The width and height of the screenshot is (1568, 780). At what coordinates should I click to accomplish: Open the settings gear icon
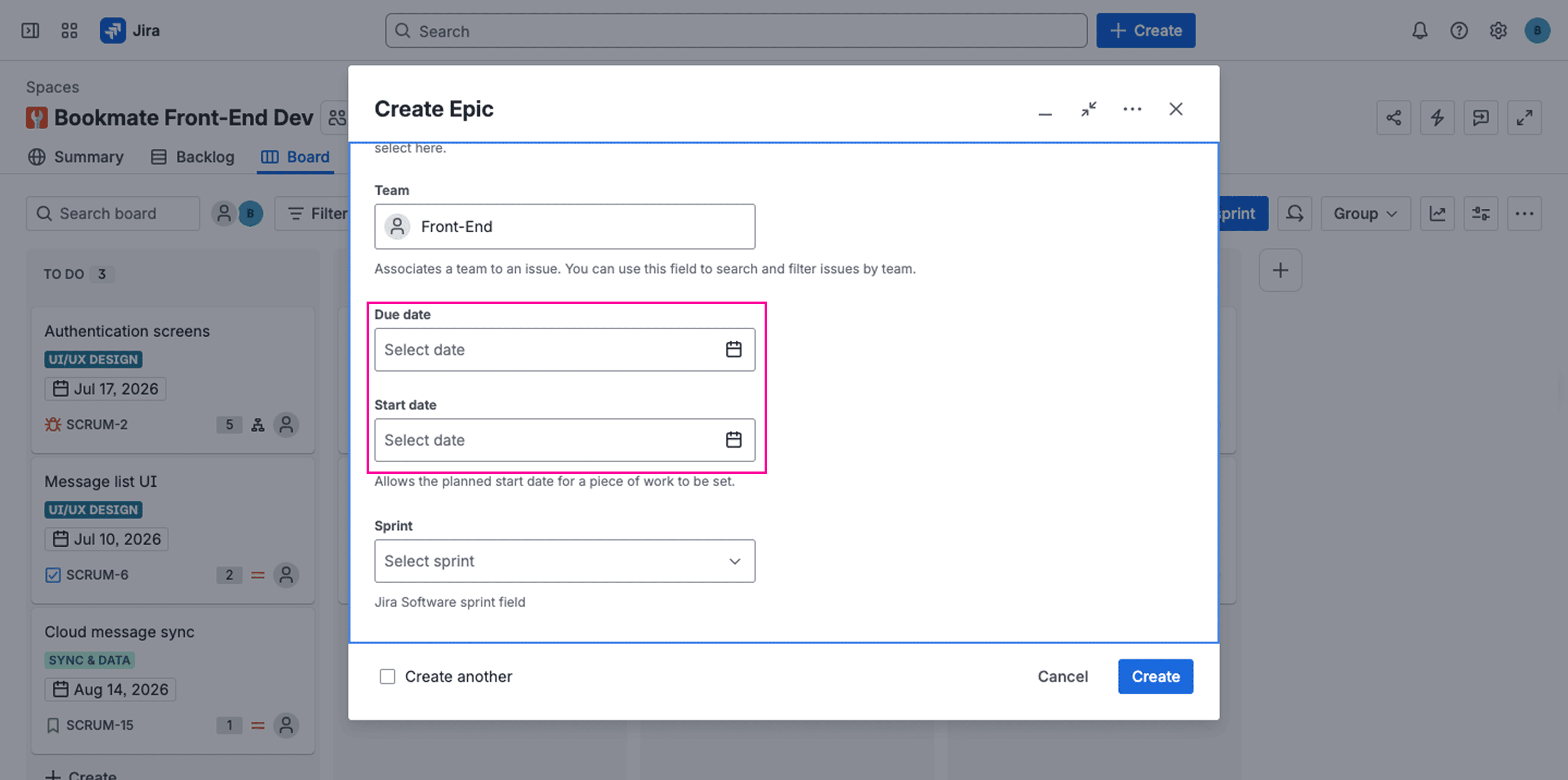coord(1498,30)
